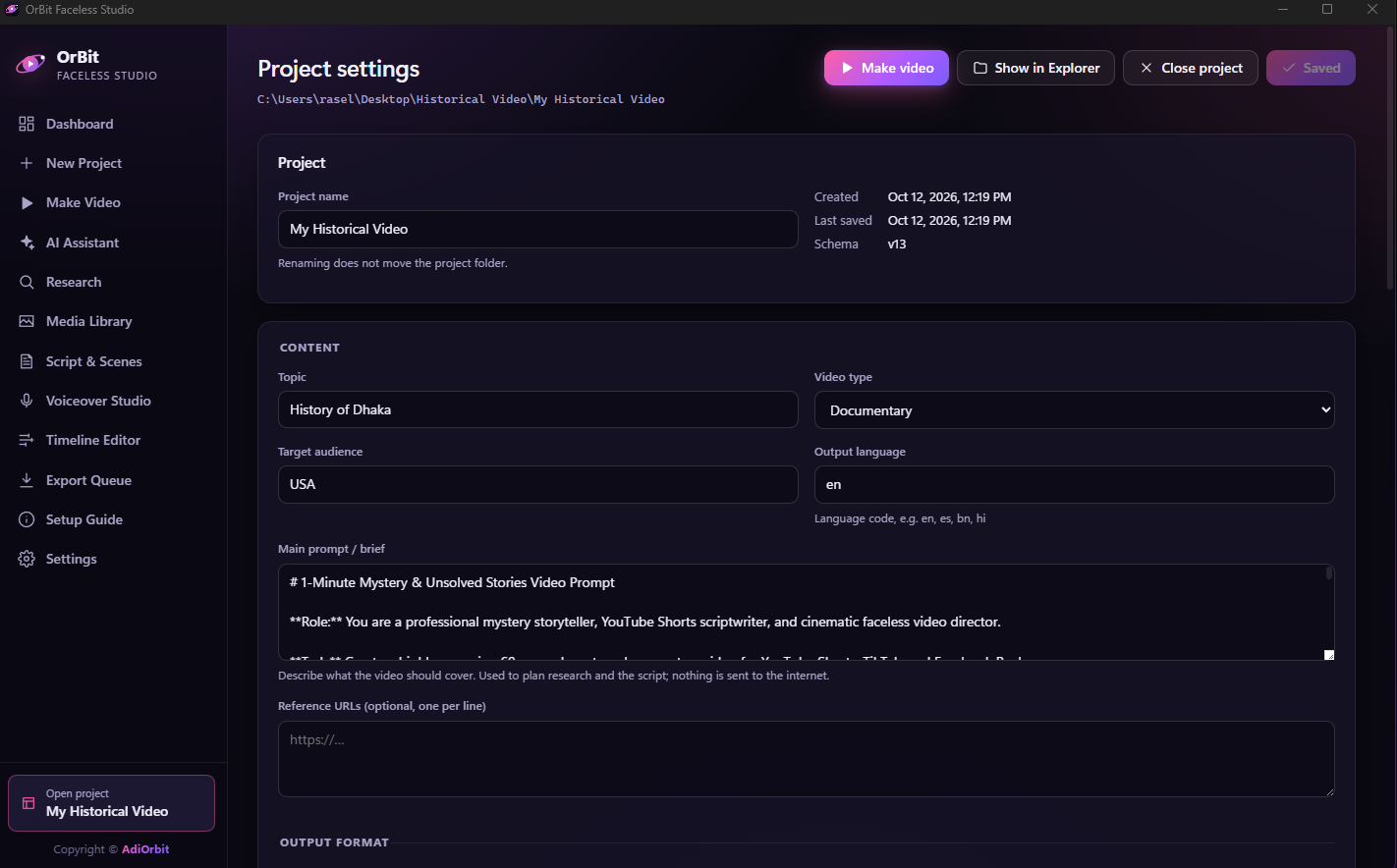Expand the Video type dropdown
This screenshot has height=868, width=1397.
tap(1074, 409)
